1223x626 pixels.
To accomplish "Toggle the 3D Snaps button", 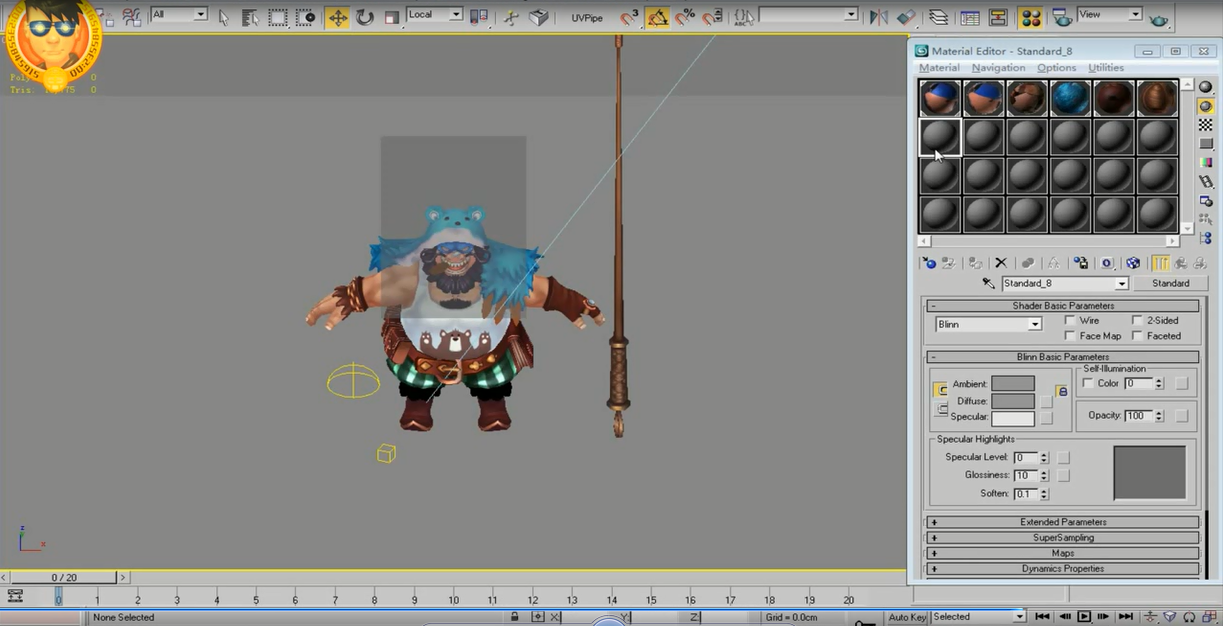I will pyautogui.click(x=629, y=17).
